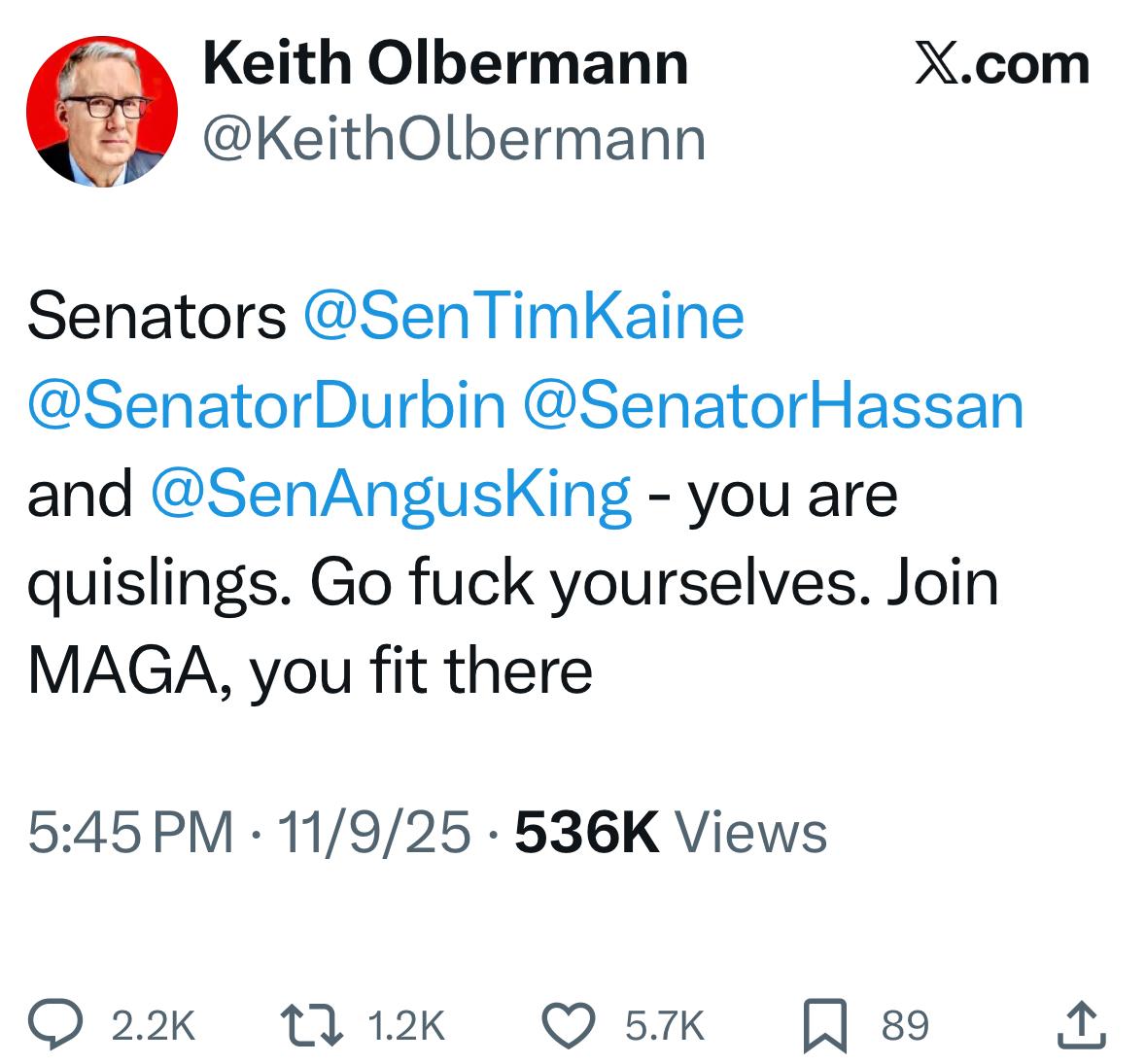This screenshot has width=1146, height=1064.
Task: Show the 1.2K reposts count
Action: (x=407, y=1026)
